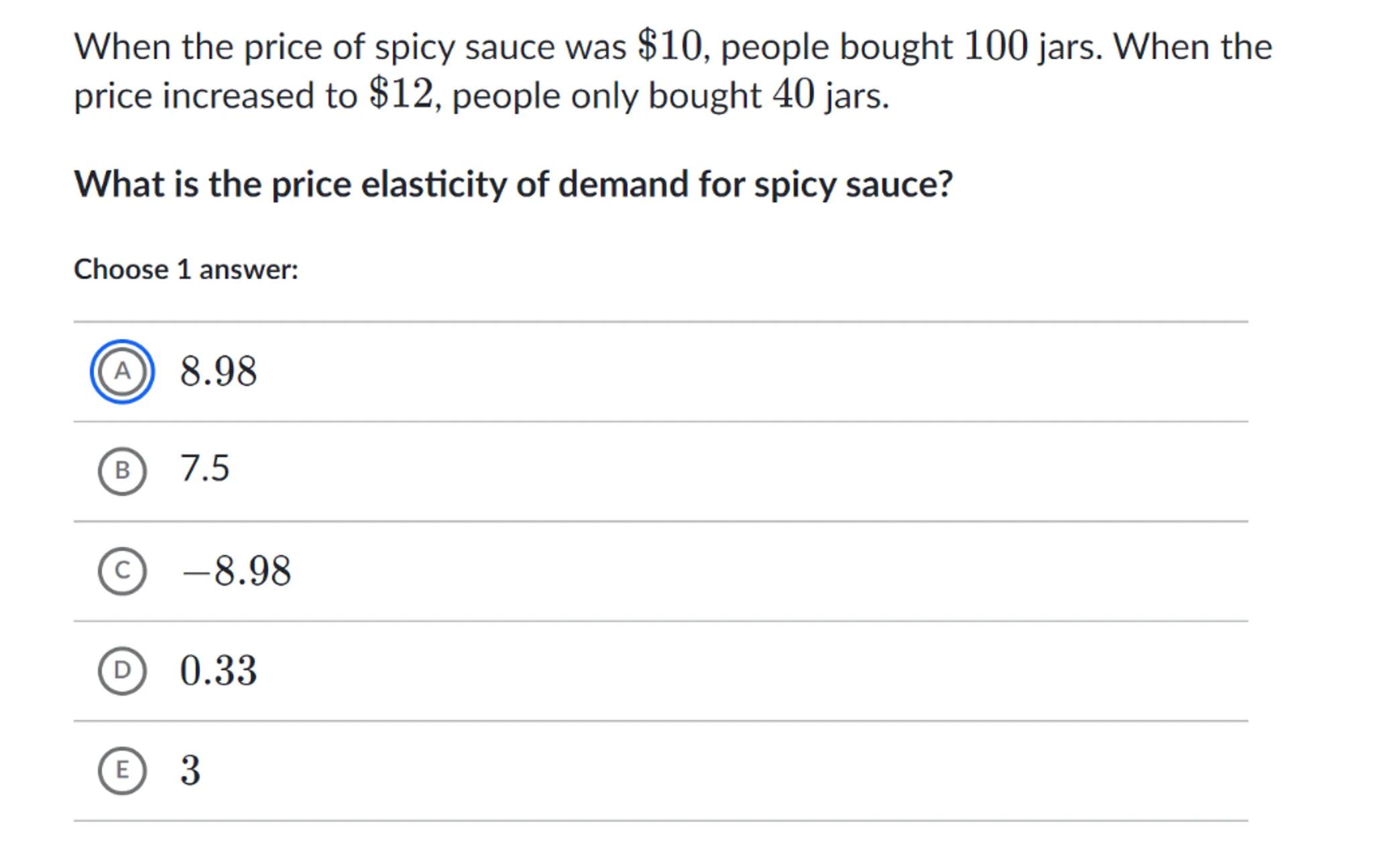Select radio option D circle
This screenshot has height=868, width=1373.
(122, 670)
